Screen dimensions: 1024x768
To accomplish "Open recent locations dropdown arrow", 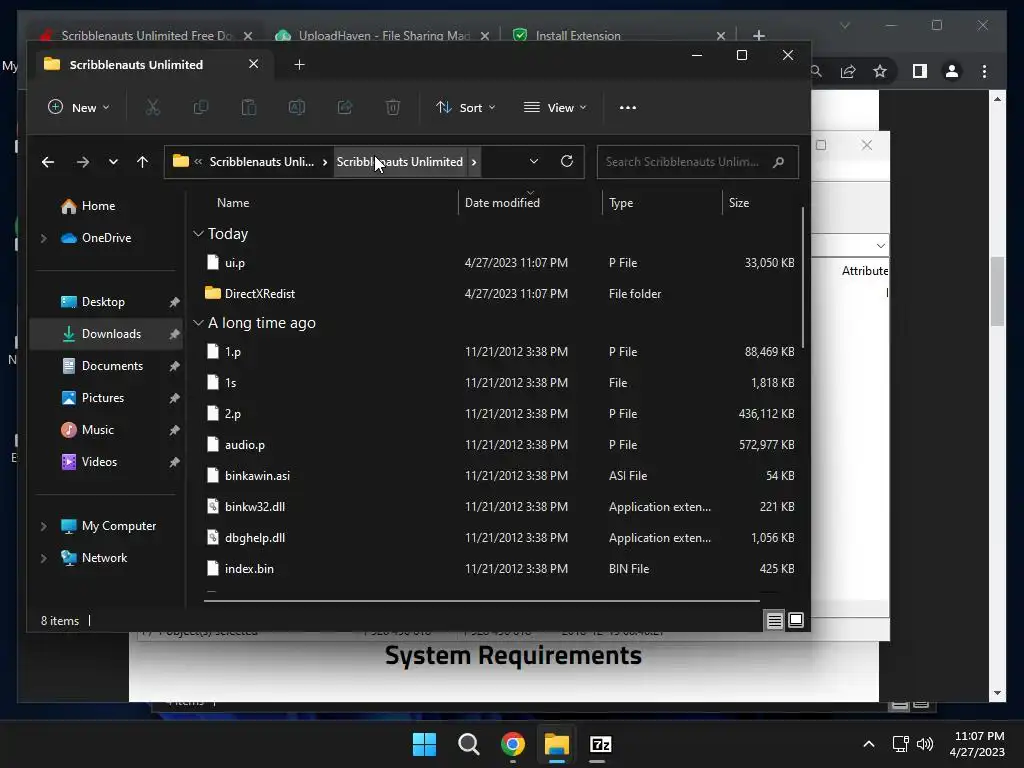I will pyautogui.click(x=113, y=162).
